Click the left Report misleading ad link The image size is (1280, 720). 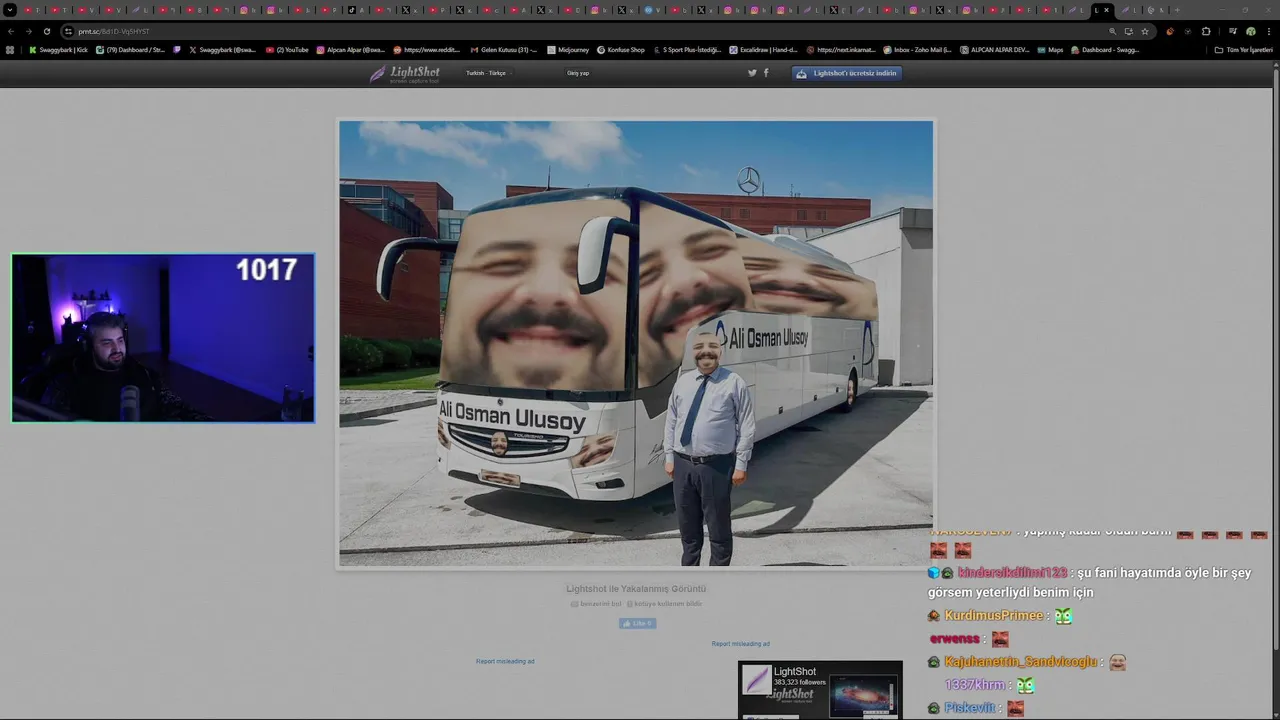[x=505, y=661]
